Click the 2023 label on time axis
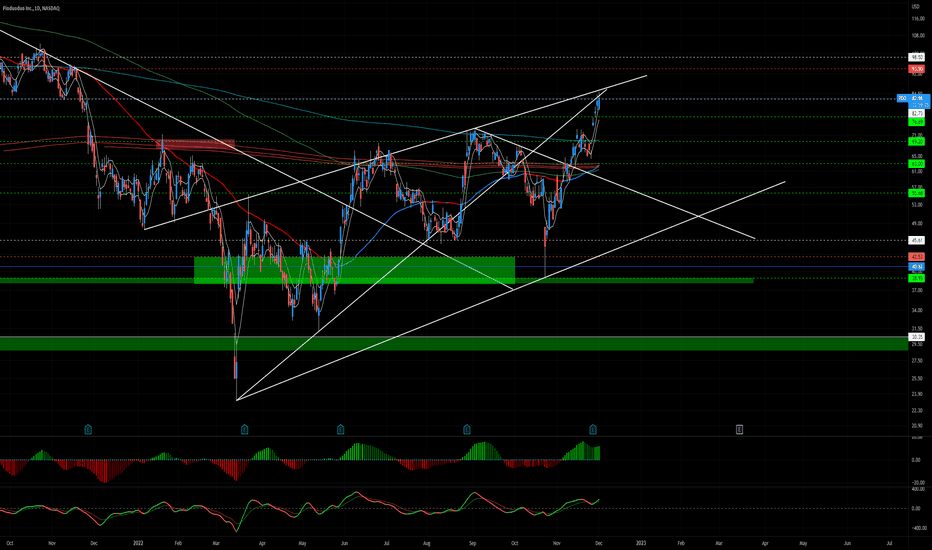 641,543
